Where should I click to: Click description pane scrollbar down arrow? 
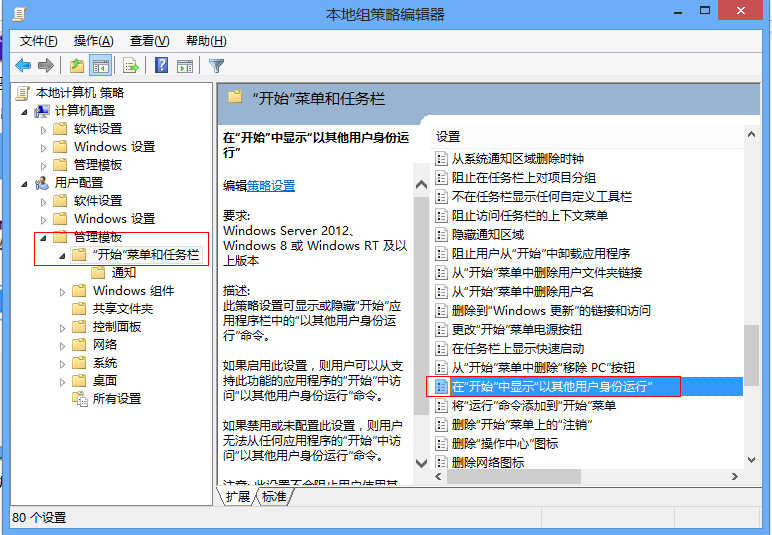click(421, 463)
